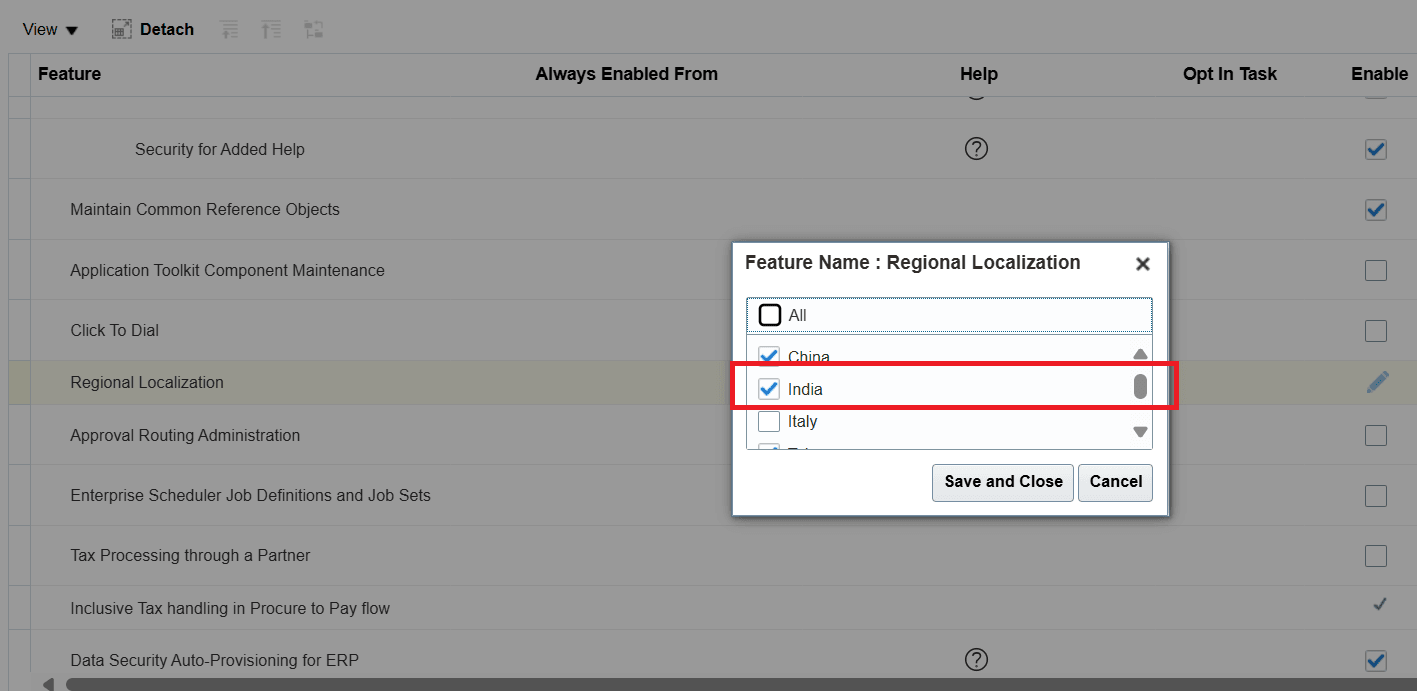The image size is (1417, 691).
Task: Click the Save and Close button
Action: pyautogui.click(x=1002, y=482)
